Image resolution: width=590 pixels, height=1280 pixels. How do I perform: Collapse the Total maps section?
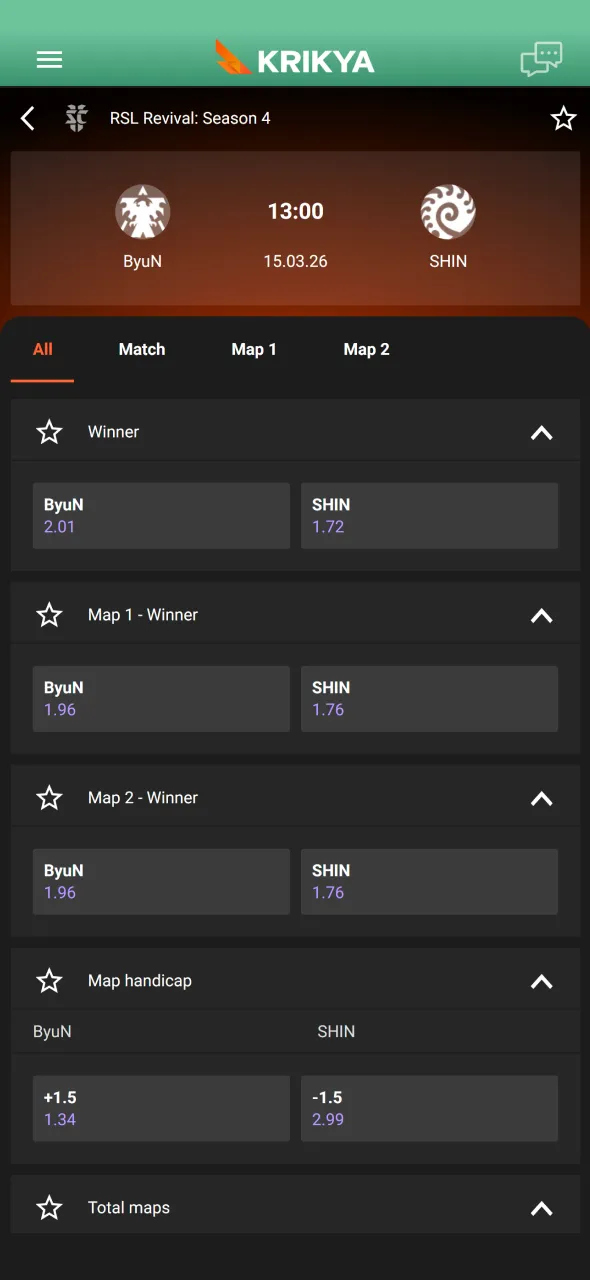coord(541,1207)
